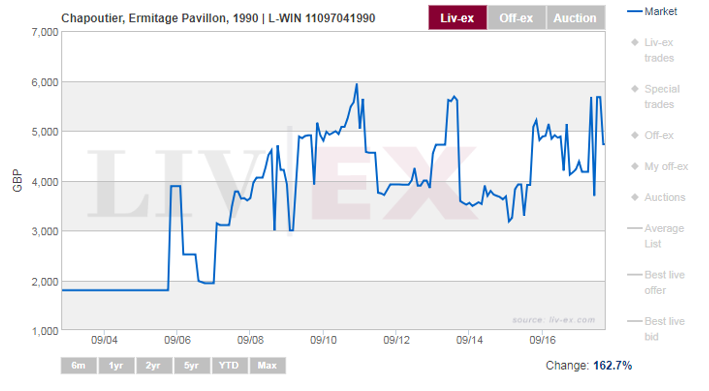Click the 09/14 x-axis date label
The height and width of the screenshot is (391, 709).
[x=469, y=340]
